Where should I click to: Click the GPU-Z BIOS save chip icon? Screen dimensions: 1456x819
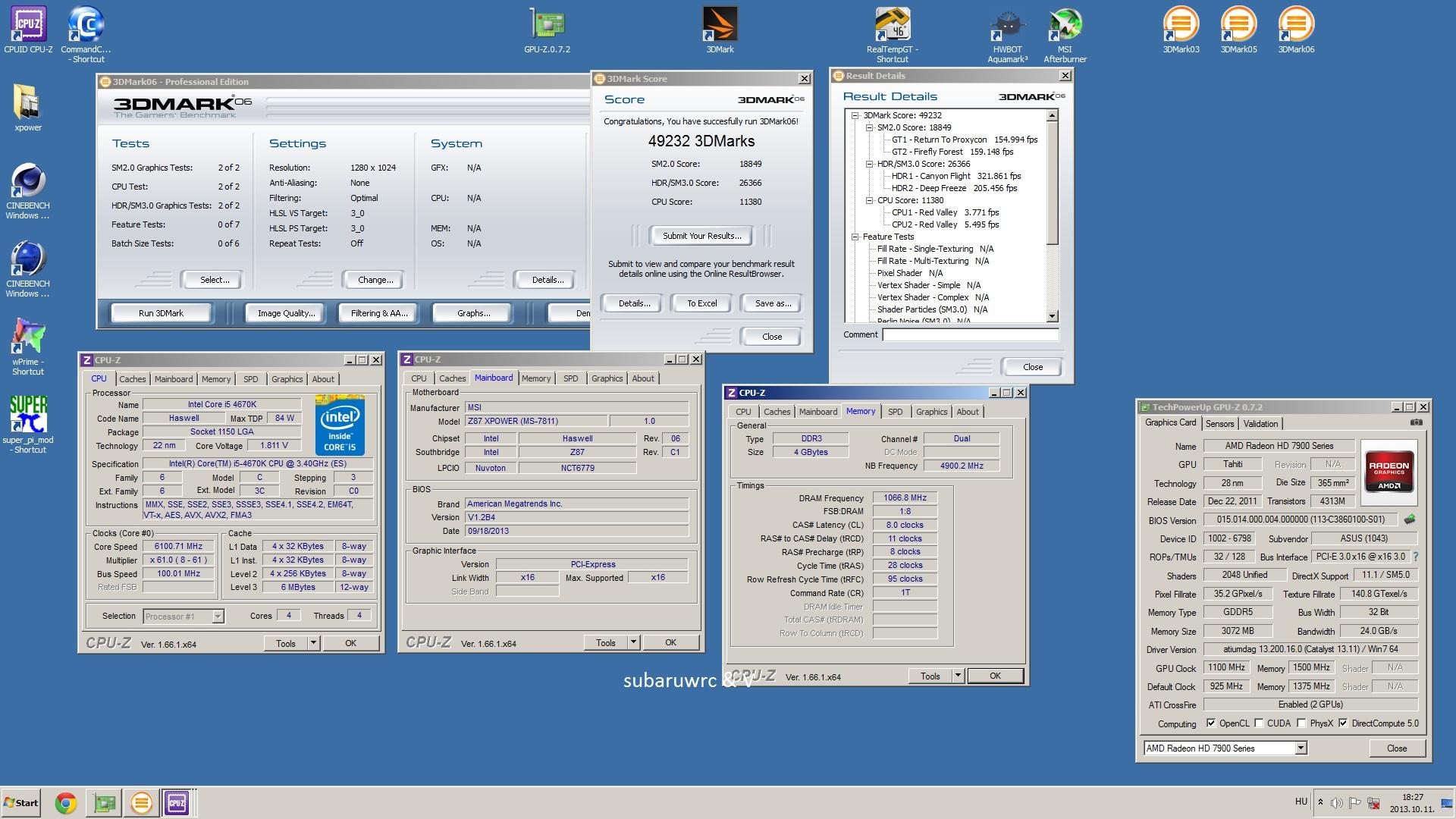[1410, 519]
